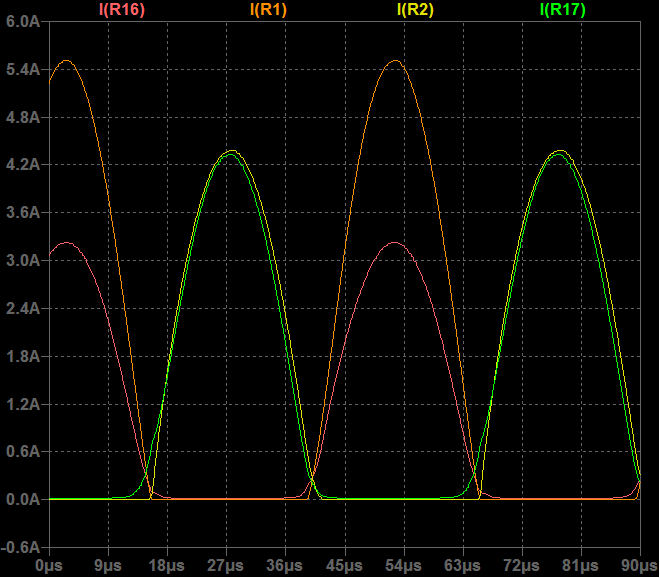Image resolution: width=660 pixels, height=578 pixels.
Task: Click the 2.4A vertical axis label
Action: click(x=23, y=309)
